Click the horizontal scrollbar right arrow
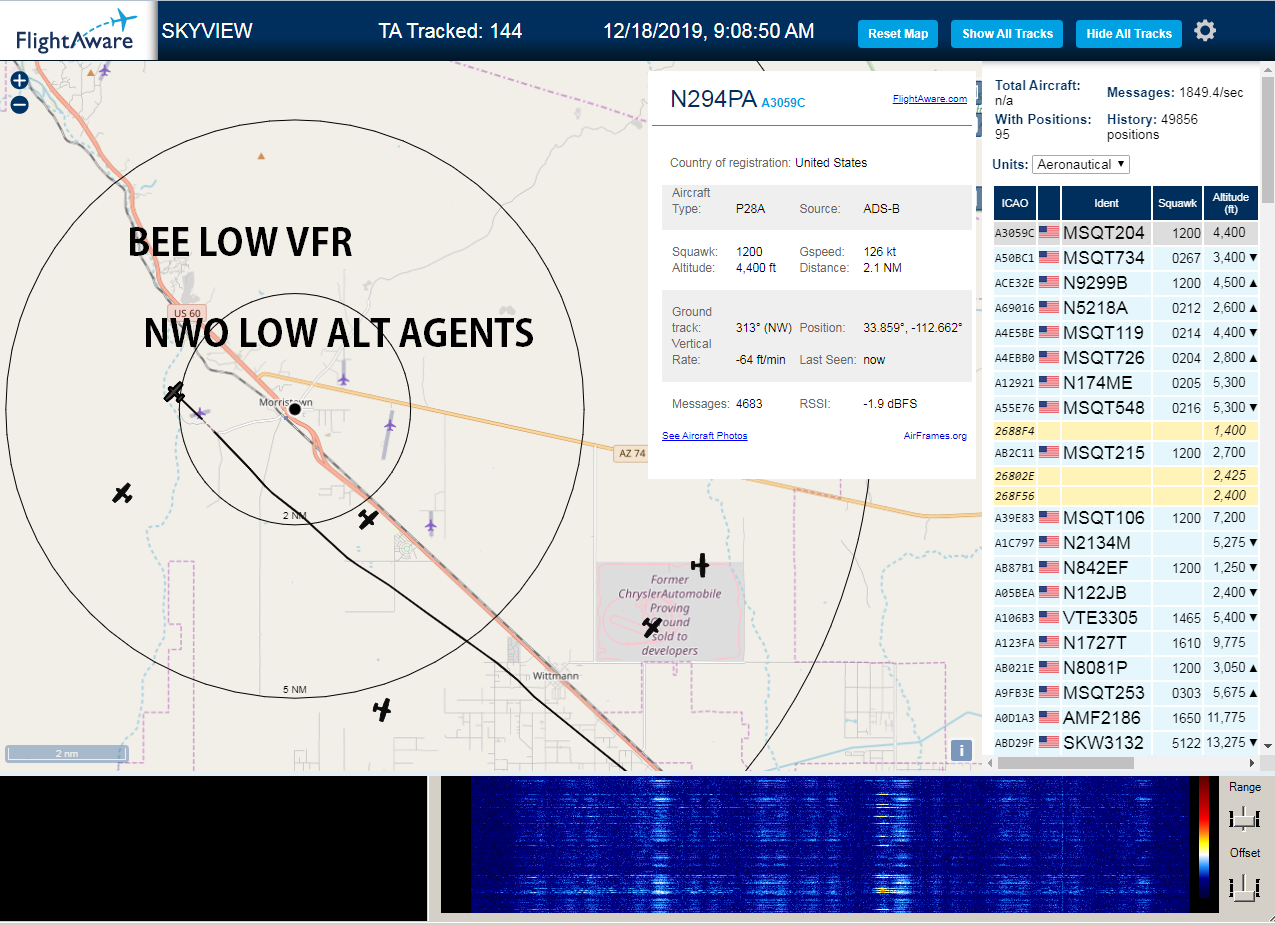This screenshot has height=925, width=1275. click(x=1254, y=762)
